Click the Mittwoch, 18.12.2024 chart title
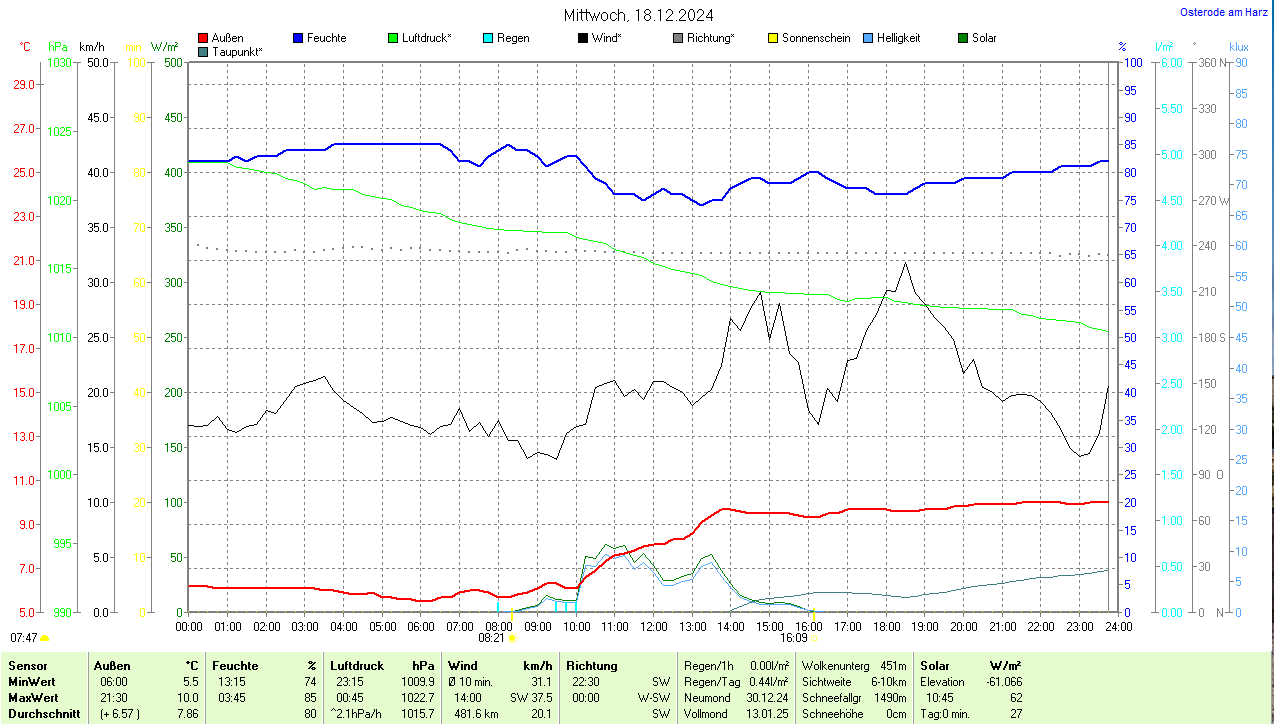 pyautogui.click(x=638, y=15)
